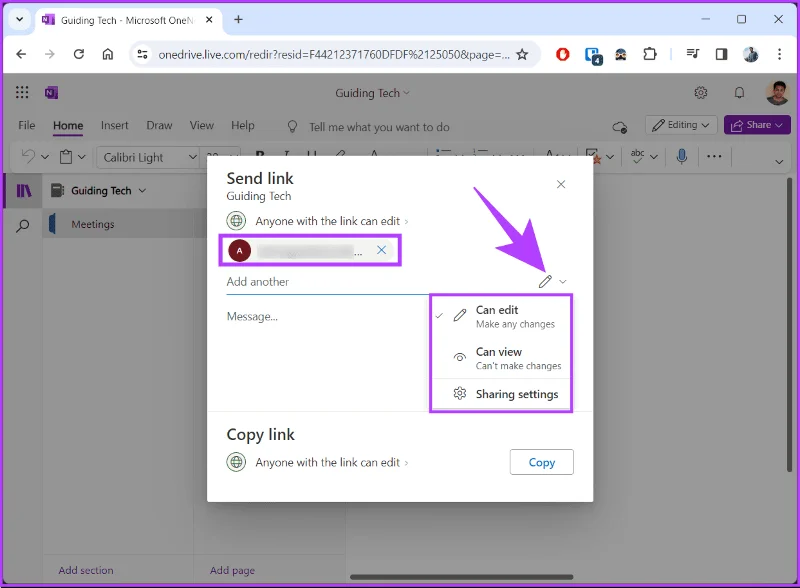Expand the permission chevron beside pencil
Image resolution: width=800 pixels, height=588 pixels.
(563, 282)
